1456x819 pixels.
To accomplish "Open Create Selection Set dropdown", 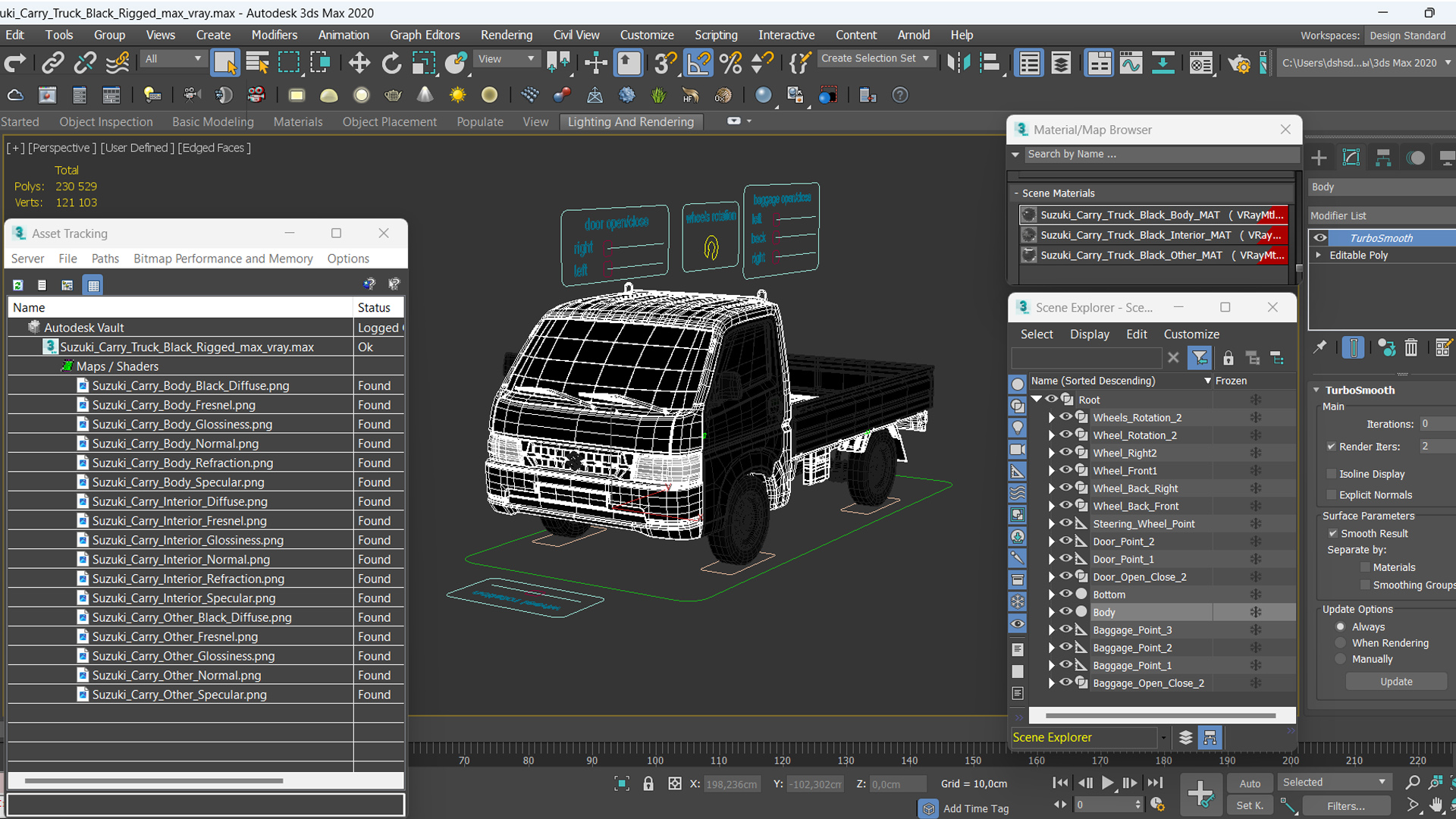I will tap(876, 58).
